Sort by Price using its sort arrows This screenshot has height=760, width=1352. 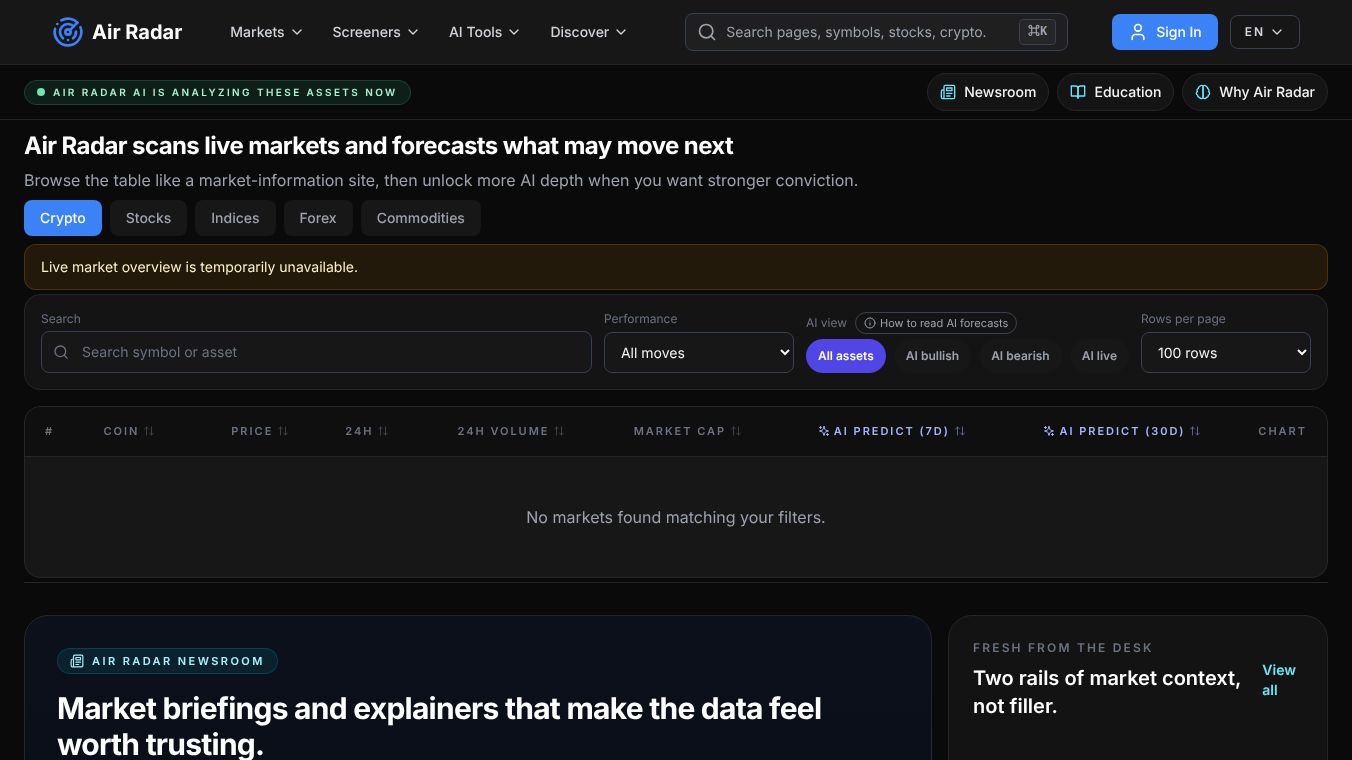(x=283, y=431)
